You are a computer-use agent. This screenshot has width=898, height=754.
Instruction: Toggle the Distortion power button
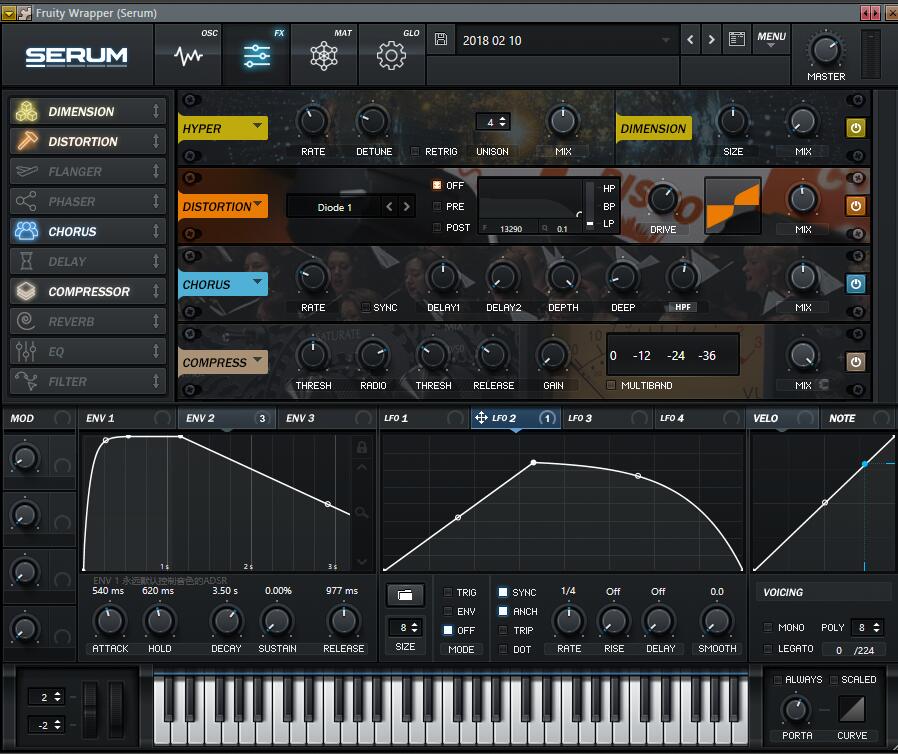[855, 206]
